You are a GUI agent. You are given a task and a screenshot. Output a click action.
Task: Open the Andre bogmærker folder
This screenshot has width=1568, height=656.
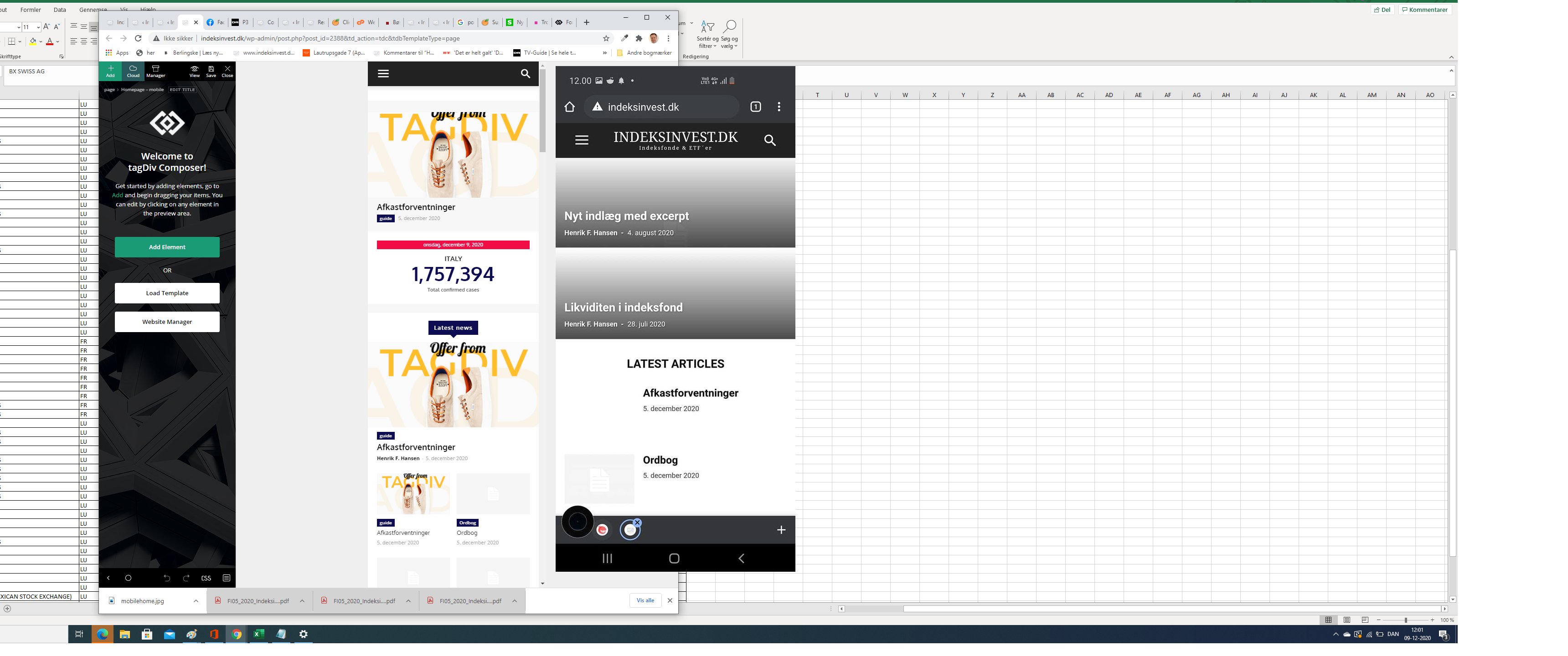click(644, 53)
